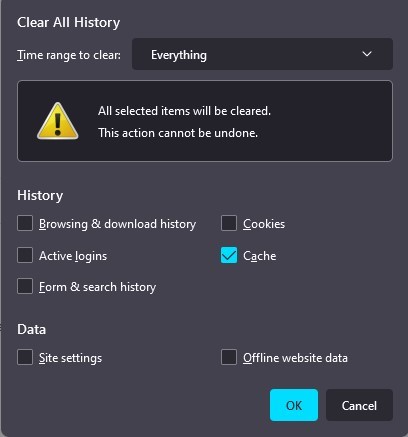Confirm clearing with the OK button
Screen dimensions: 408x437
click(x=294, y=405)
